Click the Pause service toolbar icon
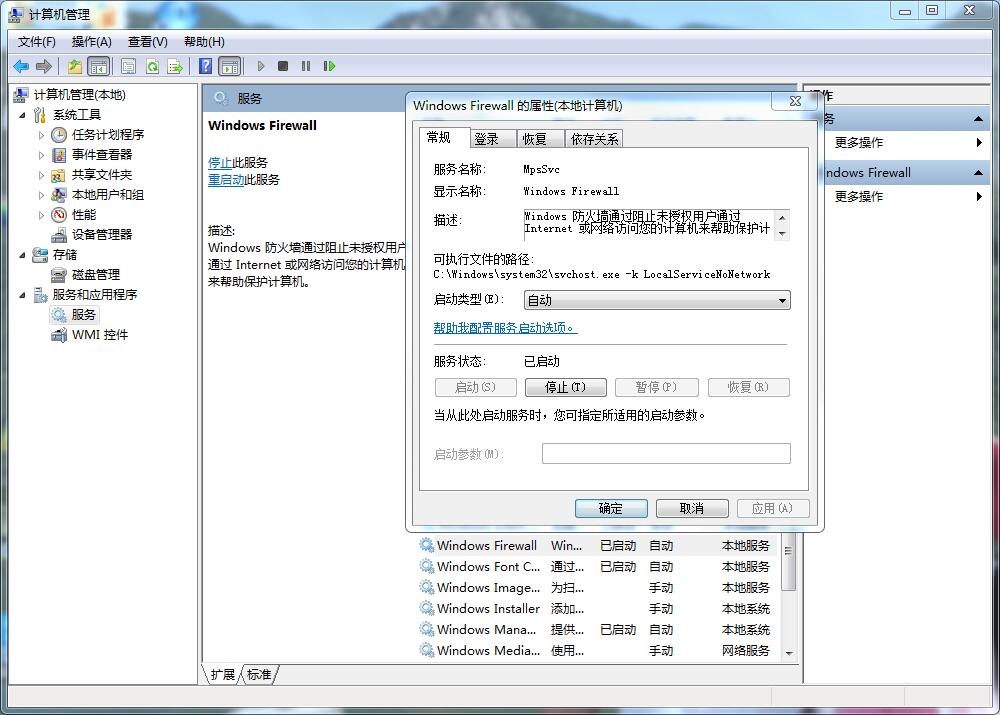1000x715 pixels. (306, 67)
